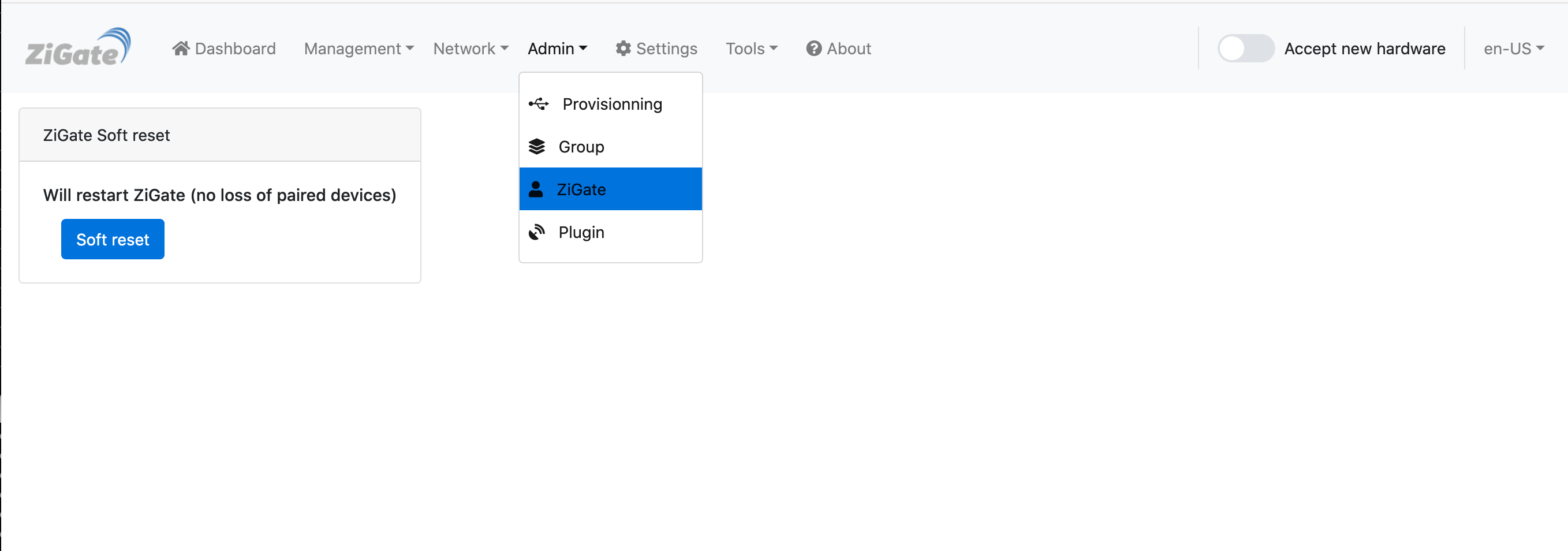Click the Provisionning USB icon

click(539, 104)
